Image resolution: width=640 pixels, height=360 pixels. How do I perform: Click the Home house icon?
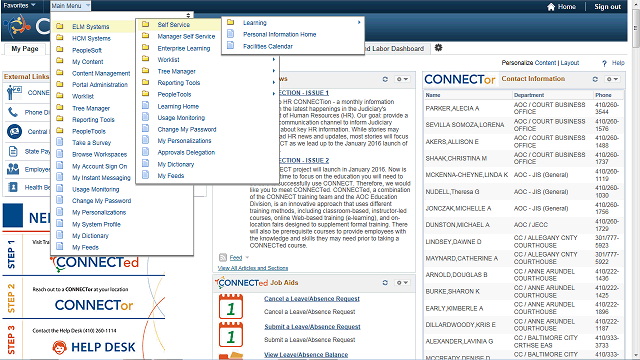click(x=551, y=7)
